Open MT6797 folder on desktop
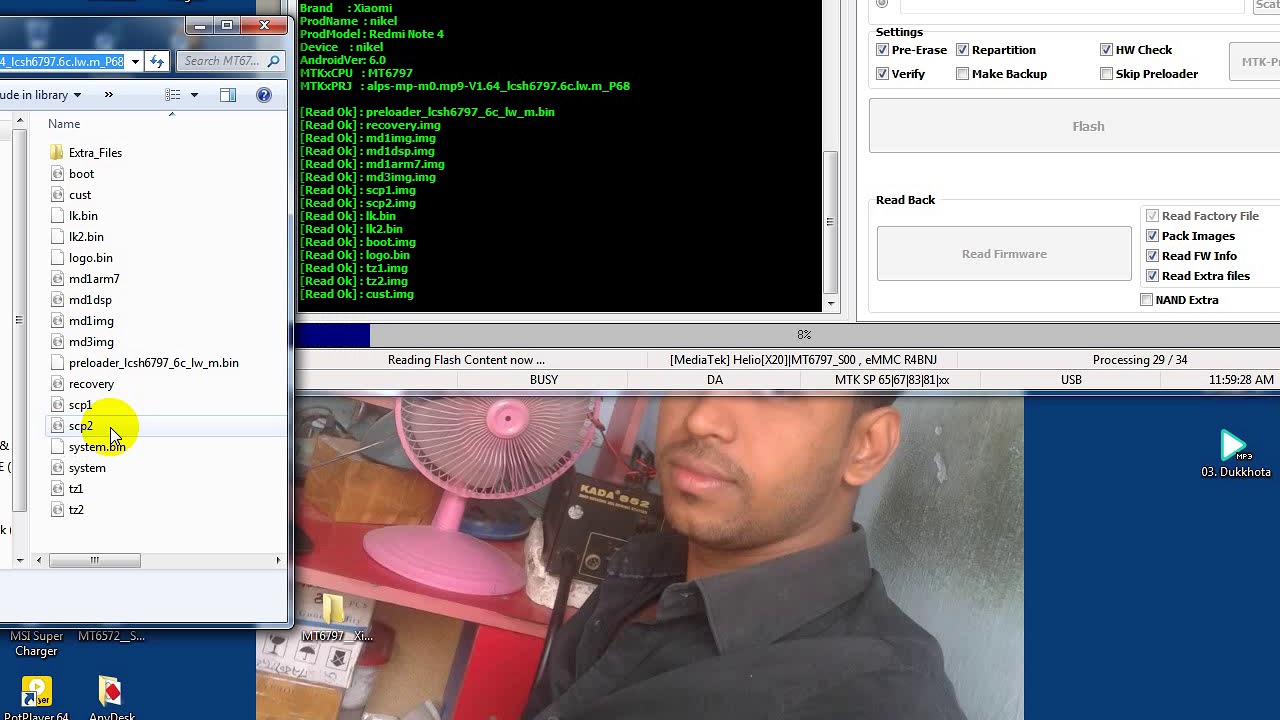The image size is (1280, 720). tap(336, 617)
